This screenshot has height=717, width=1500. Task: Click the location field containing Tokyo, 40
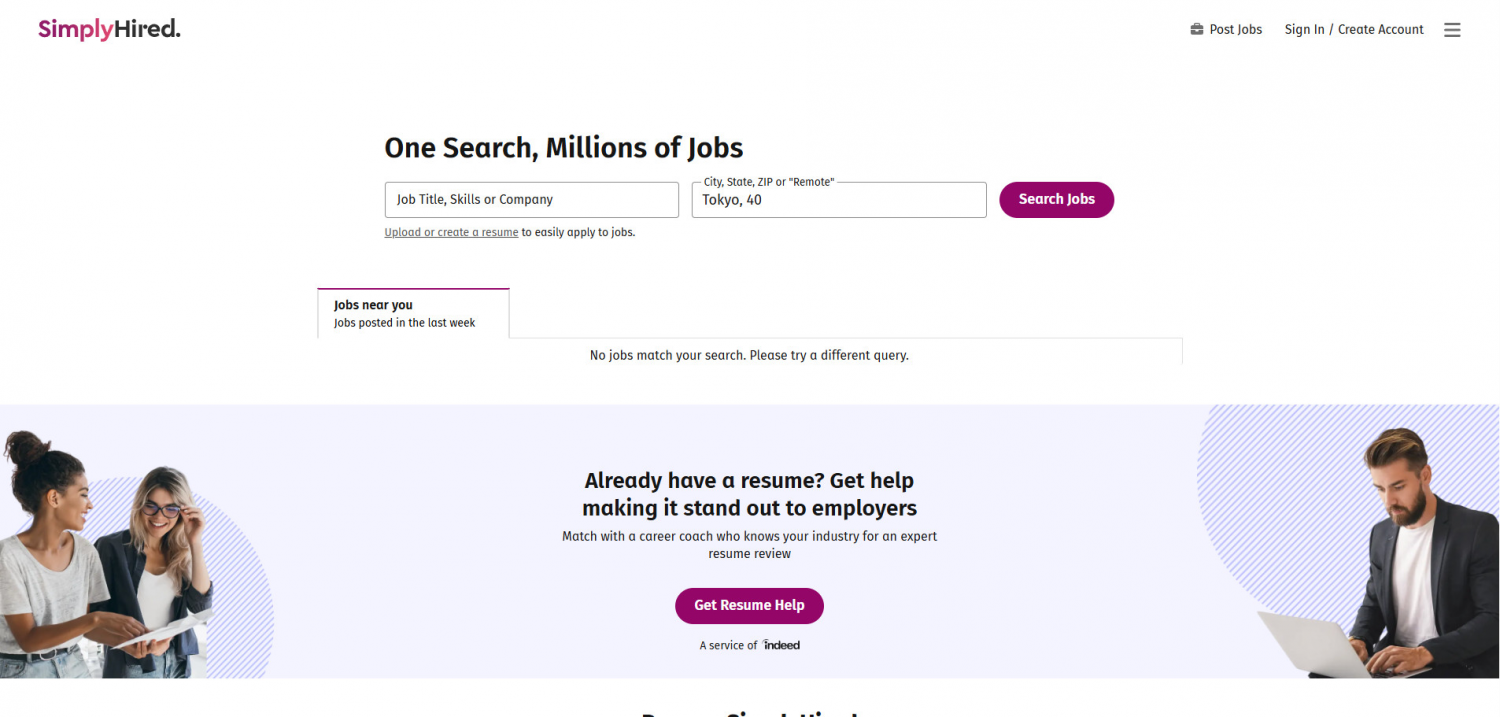click(x=839, y=200)
